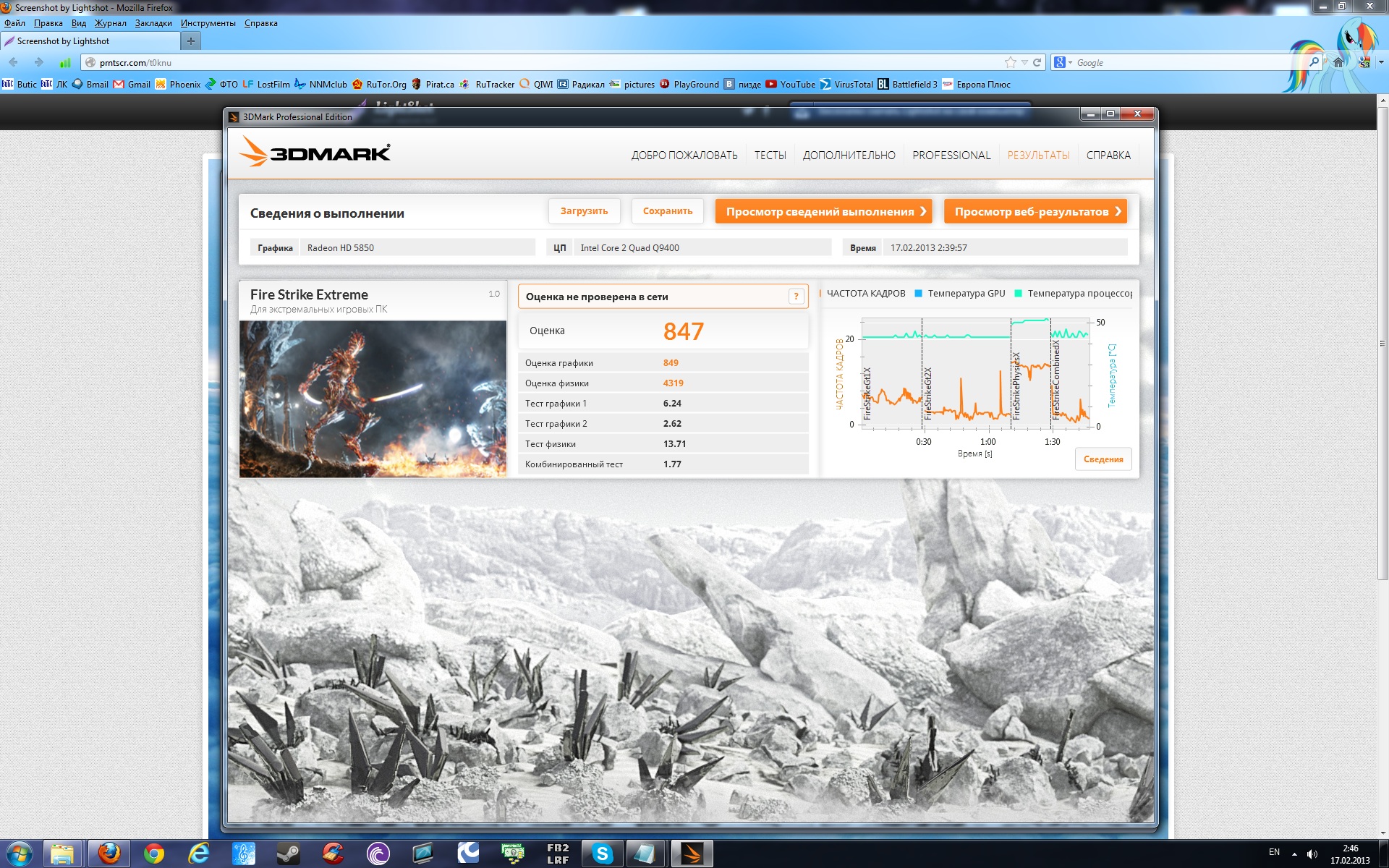Select Screenshot by Lightshot browser tab
This screenshot has height=868, width=1389.
[89, 41]
